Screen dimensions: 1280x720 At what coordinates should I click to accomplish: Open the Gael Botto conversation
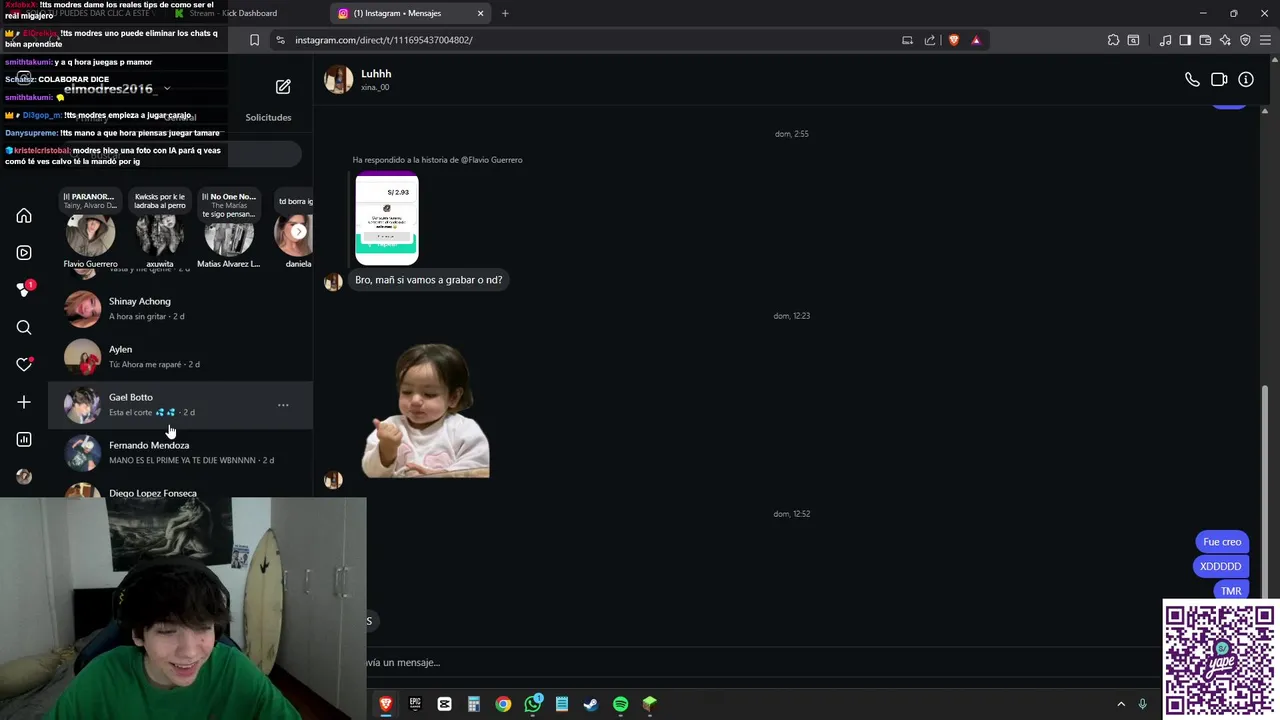pos(180,404)
